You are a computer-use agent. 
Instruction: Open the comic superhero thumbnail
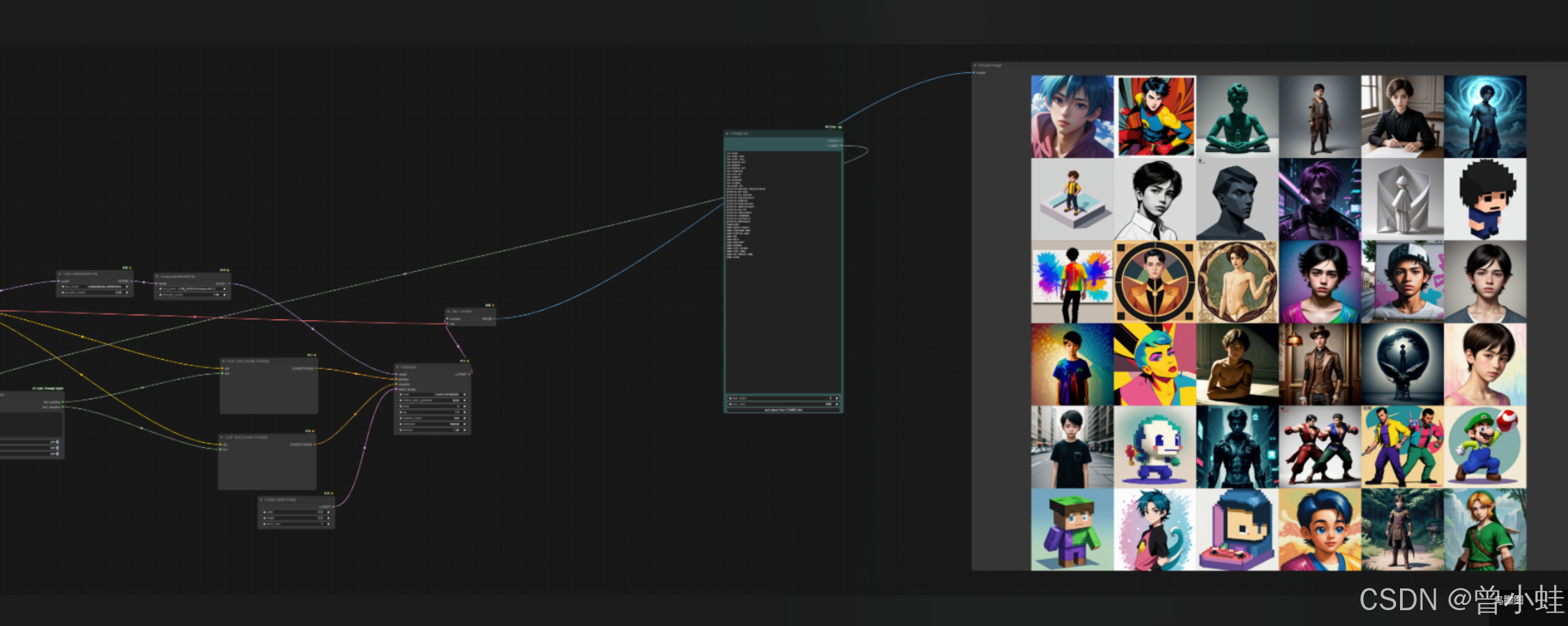pos(1155,117)
